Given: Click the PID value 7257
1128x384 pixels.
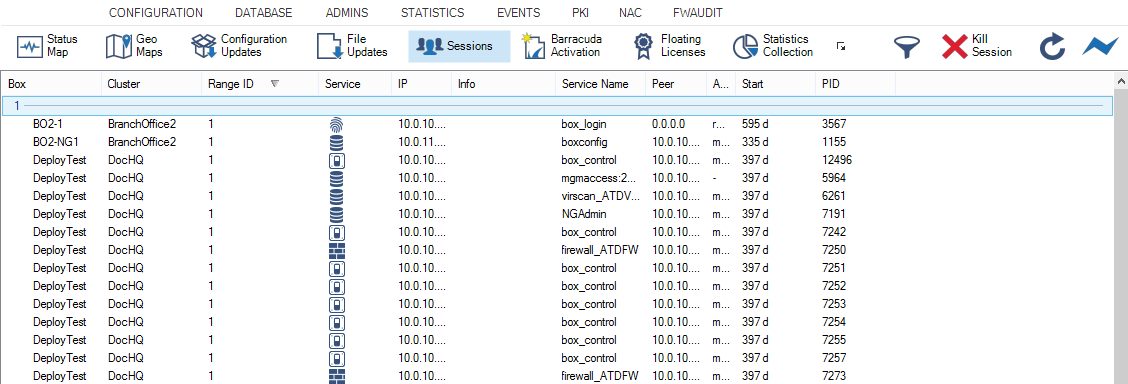Looking at the screenshot, I should click(x=835, y=358).
